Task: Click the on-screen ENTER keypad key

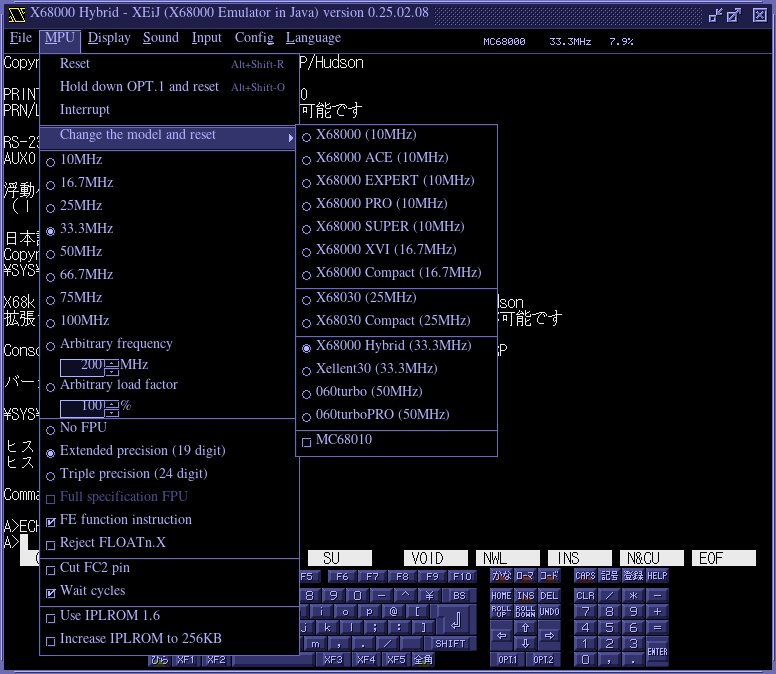Action: [657, 652]
